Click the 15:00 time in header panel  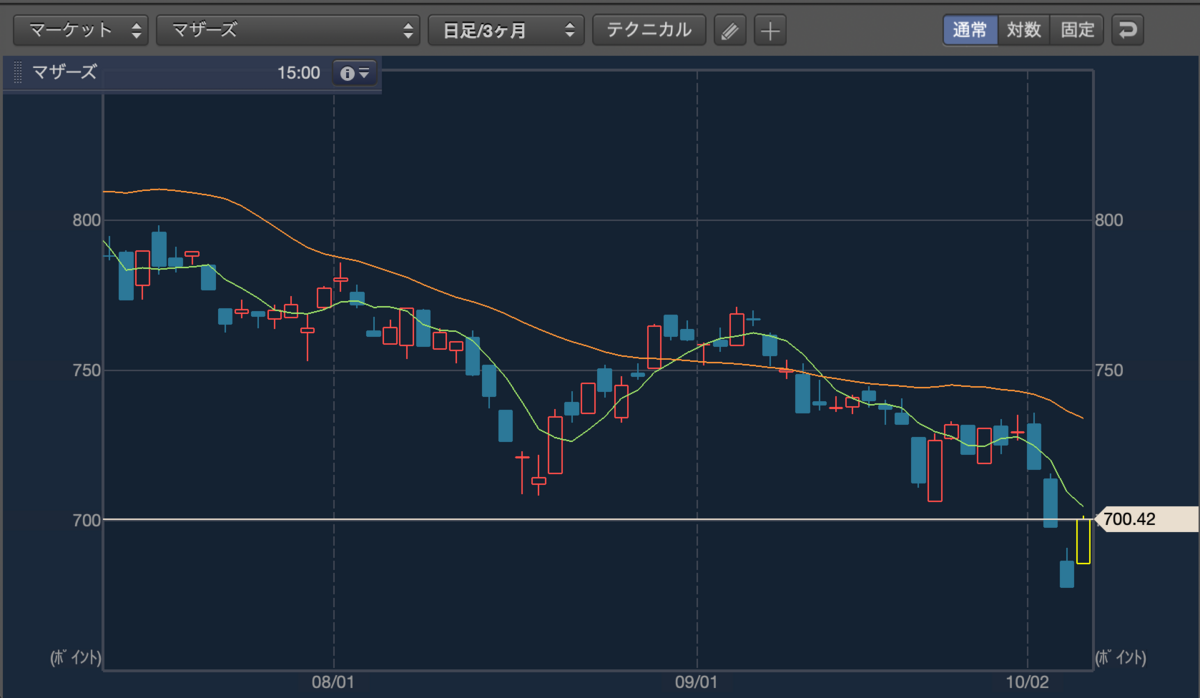coord(298,73)
